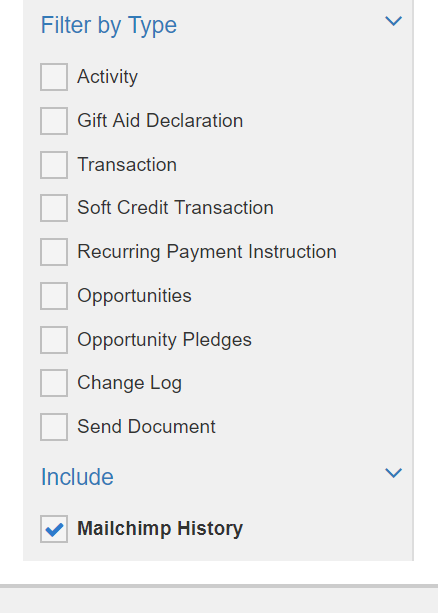Click the Opportunity Pledges label text
Image resolution: width=438 pixels, height=613 pixels.
click(164, 340)
